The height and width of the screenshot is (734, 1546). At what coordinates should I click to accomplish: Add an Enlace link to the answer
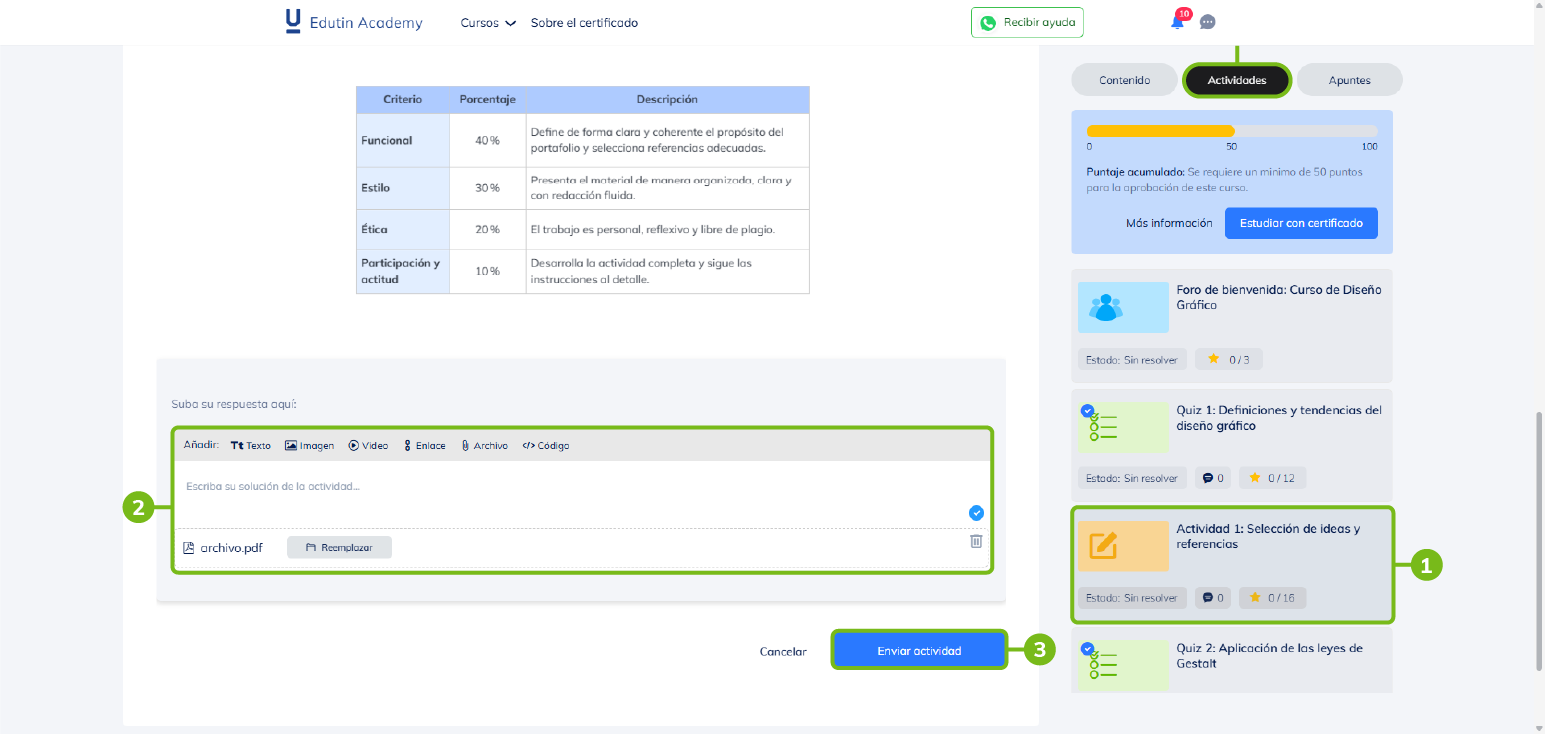point(424,446)
